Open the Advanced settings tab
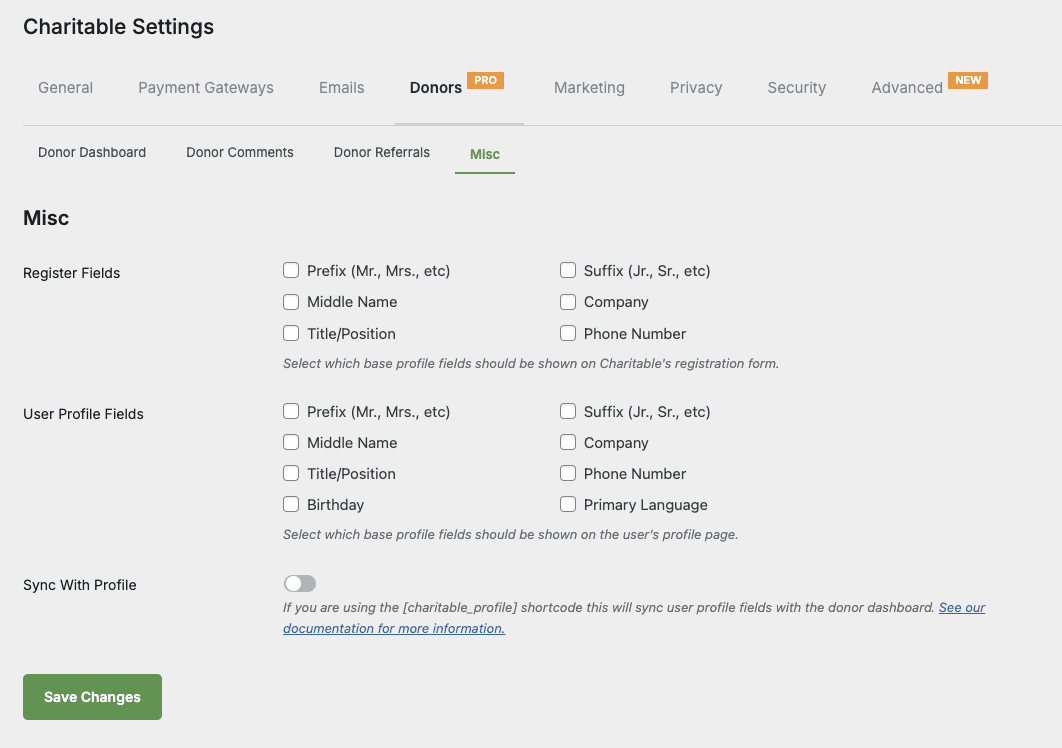Screen dimensions: 1062x748 [907, 88]
